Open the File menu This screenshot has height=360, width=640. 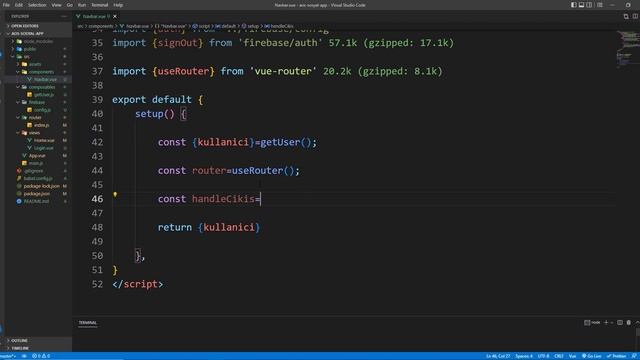click(6, 5)
